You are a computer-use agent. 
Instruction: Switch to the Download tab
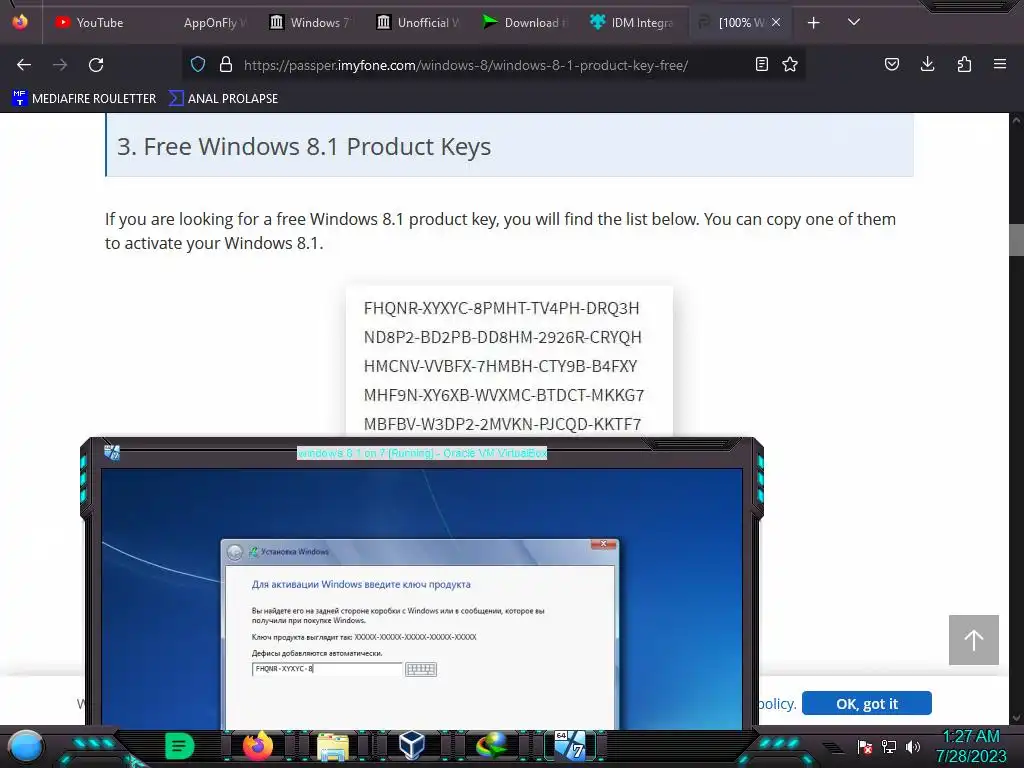point(526,23)
